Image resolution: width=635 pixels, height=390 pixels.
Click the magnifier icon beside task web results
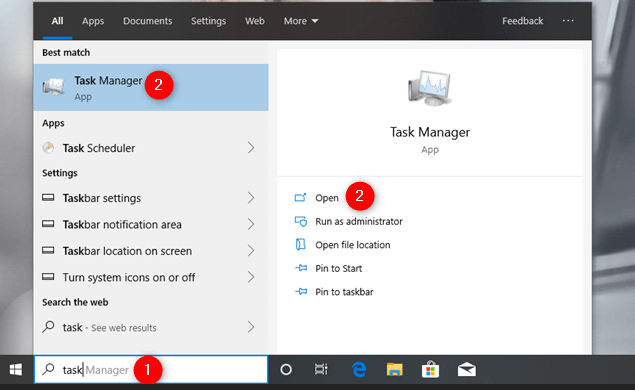coord(48,326)
